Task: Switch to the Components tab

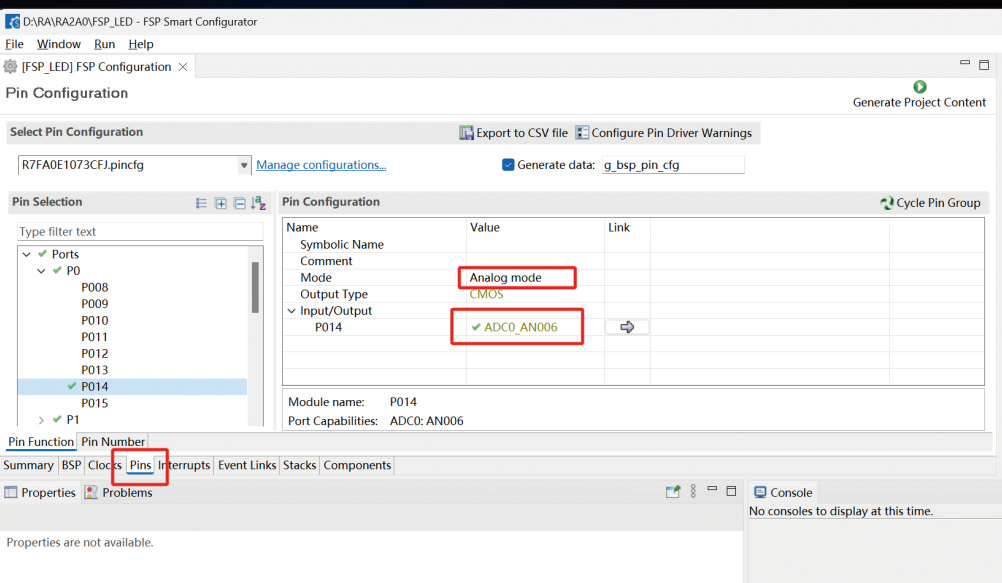Action: tap(357, 465)
